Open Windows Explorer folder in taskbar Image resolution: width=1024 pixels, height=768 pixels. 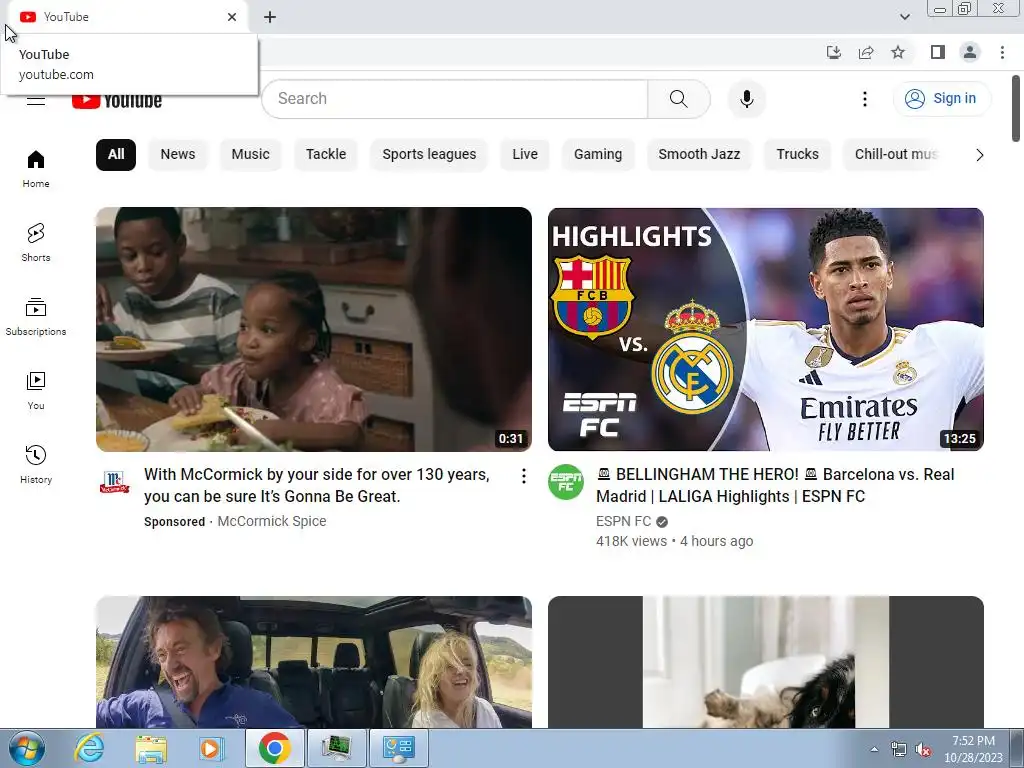click(x=151, y=748)
